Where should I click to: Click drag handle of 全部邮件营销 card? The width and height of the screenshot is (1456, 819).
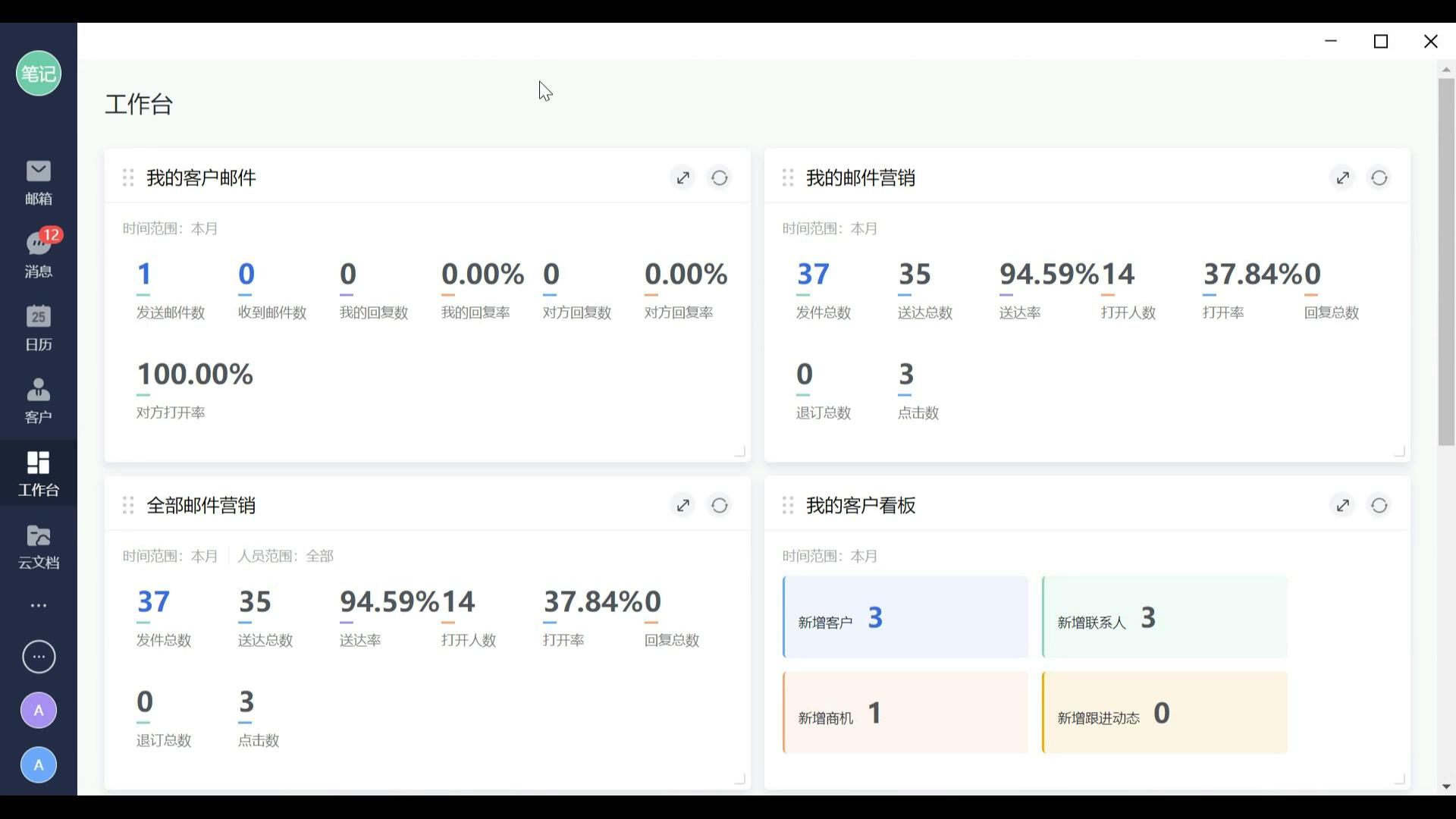point(128,505)
